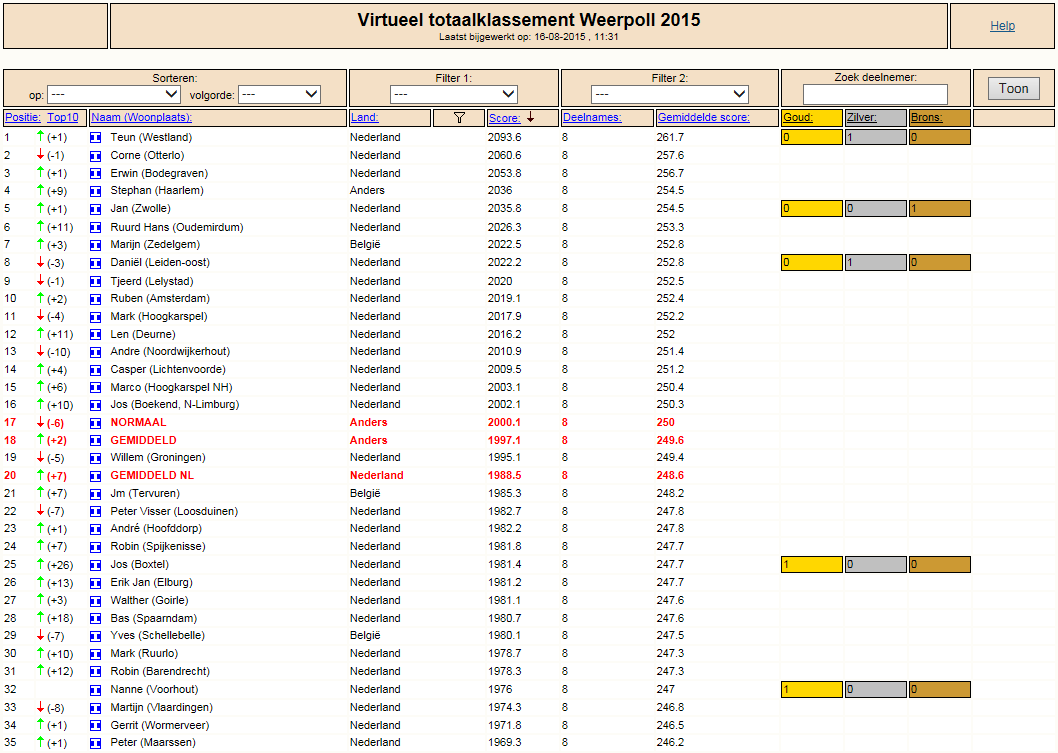Open the detail icon beside Jos (Boxtel)
Screen dimensions: 1058x753
coord(96,565)
